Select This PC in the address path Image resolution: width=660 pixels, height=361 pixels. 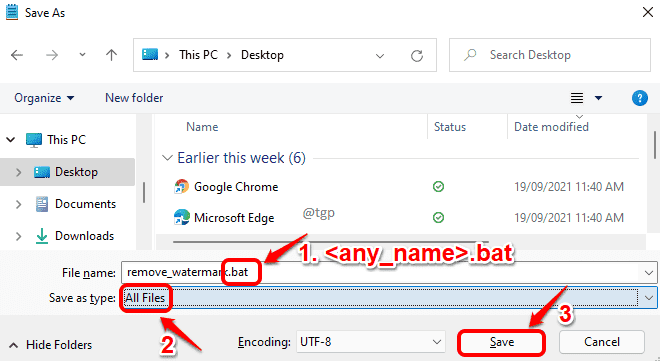coord(198,55)
